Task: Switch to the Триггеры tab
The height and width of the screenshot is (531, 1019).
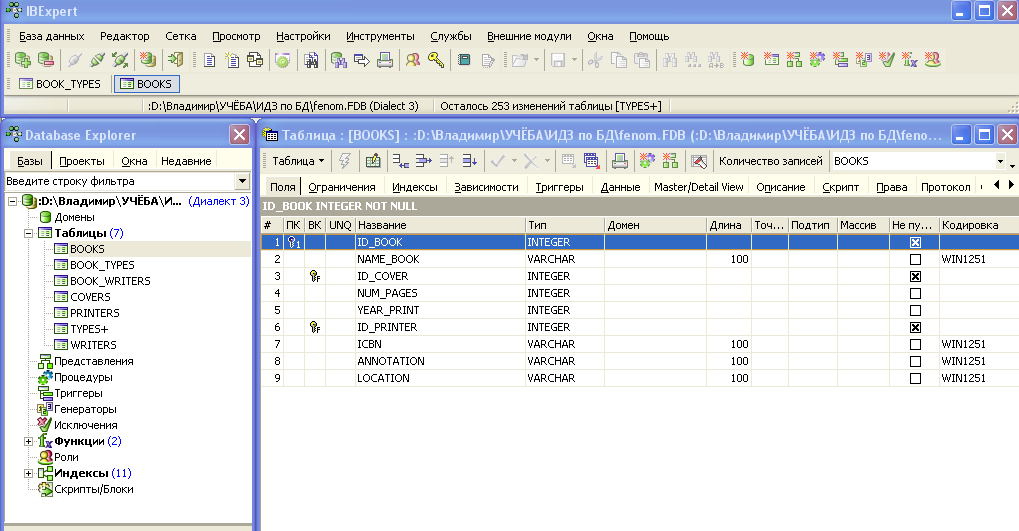Action: pos(559,187)
